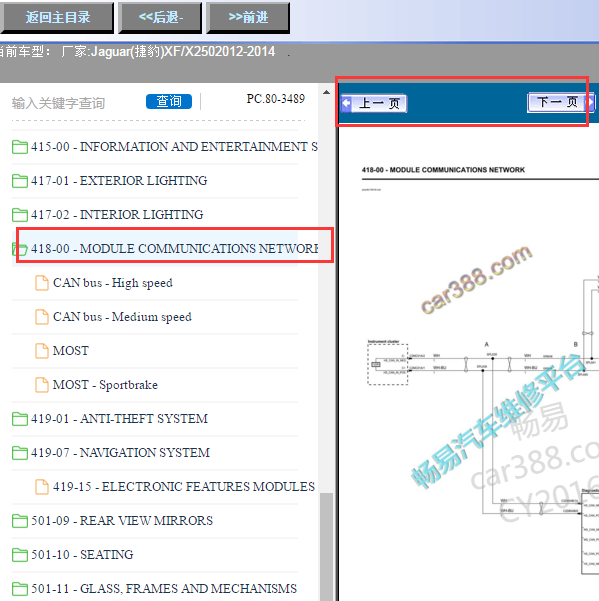Screen dimensions: 599x601
Task: Click document icon of CAN bus - Medium speed
Action: tap(42, 317)
